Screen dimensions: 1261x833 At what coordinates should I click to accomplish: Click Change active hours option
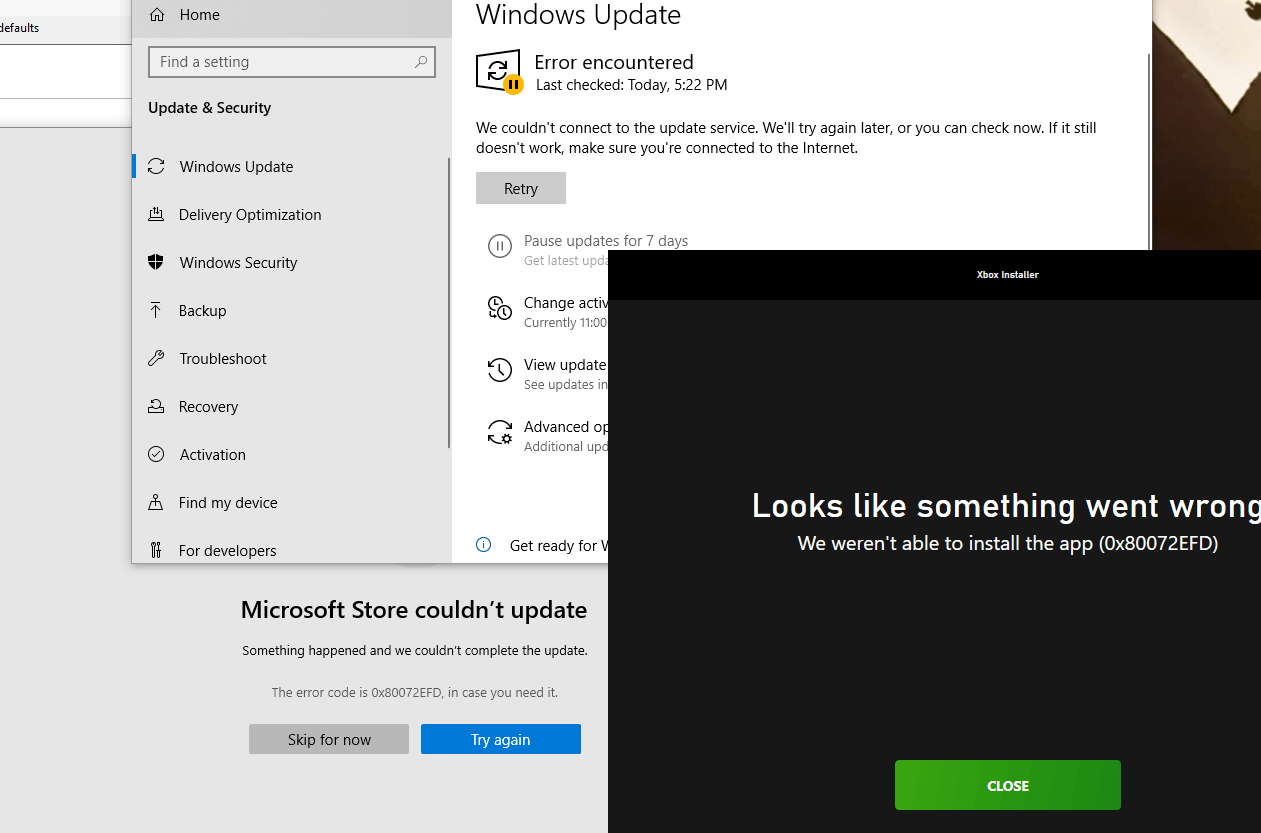tap(565, 303)
